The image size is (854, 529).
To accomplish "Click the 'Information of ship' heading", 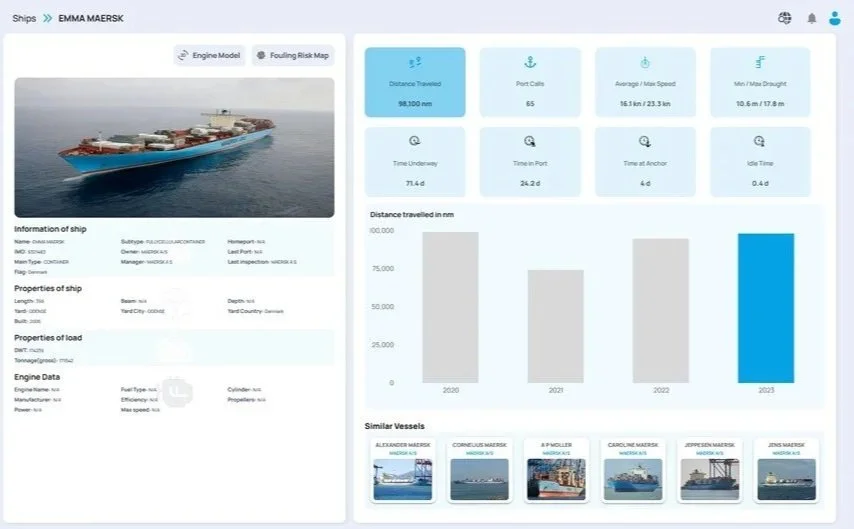I will click(50, 229).
